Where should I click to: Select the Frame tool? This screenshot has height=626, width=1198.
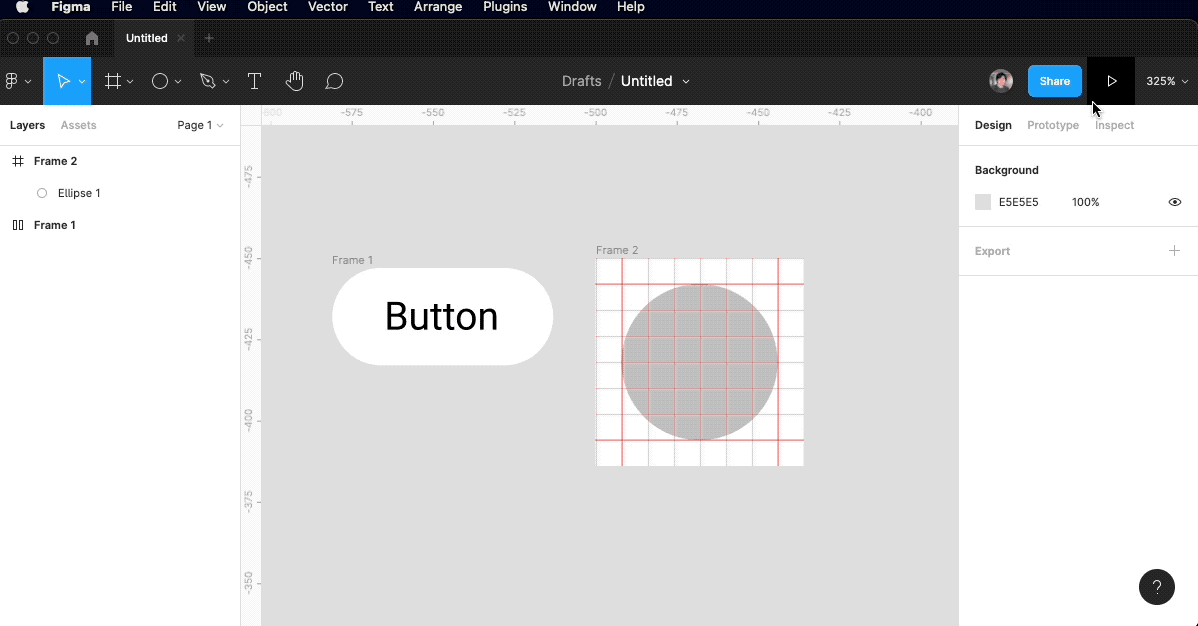[x=112, y=81]
